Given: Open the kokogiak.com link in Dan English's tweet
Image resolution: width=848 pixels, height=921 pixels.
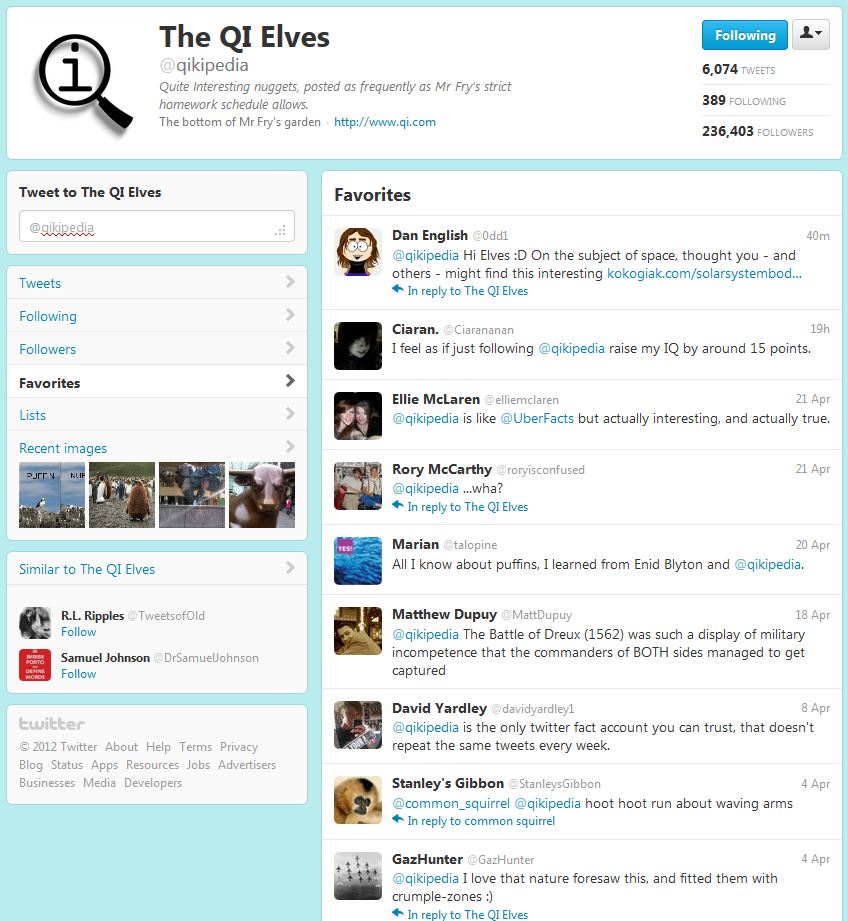Looking at the screenshot, I should (704, 273).
